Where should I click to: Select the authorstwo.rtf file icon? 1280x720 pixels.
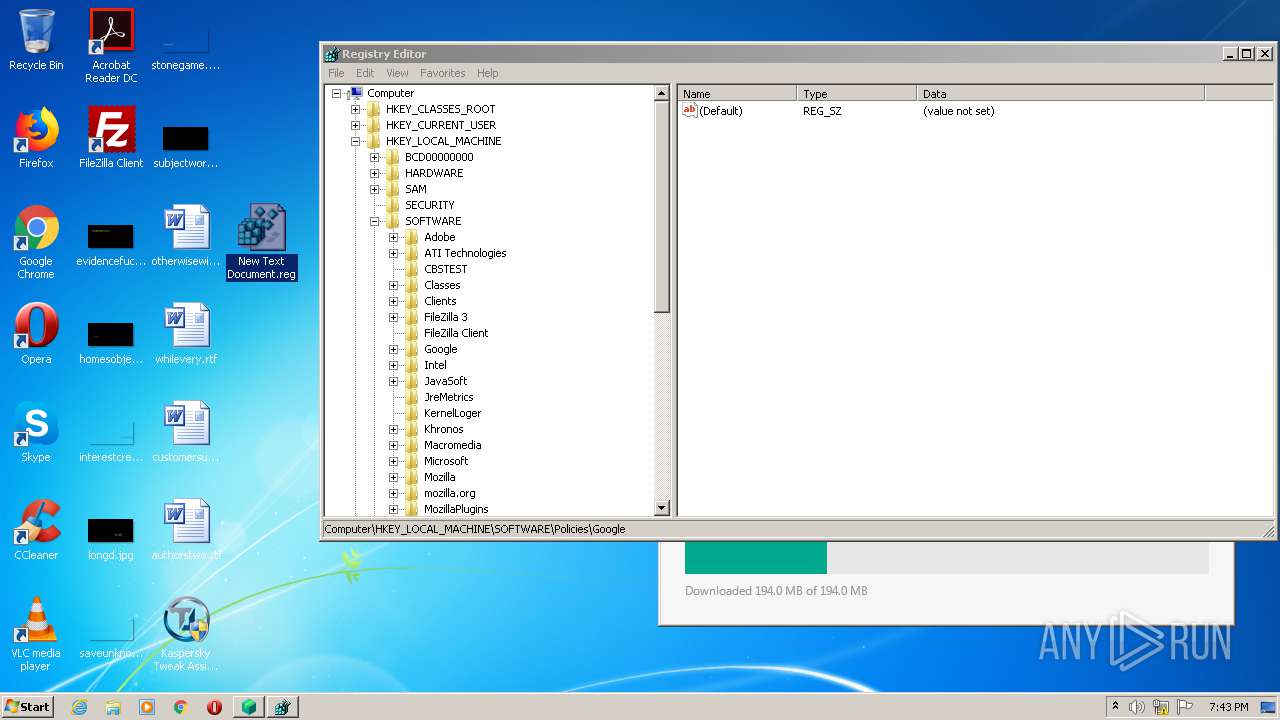tap(186, 530)
